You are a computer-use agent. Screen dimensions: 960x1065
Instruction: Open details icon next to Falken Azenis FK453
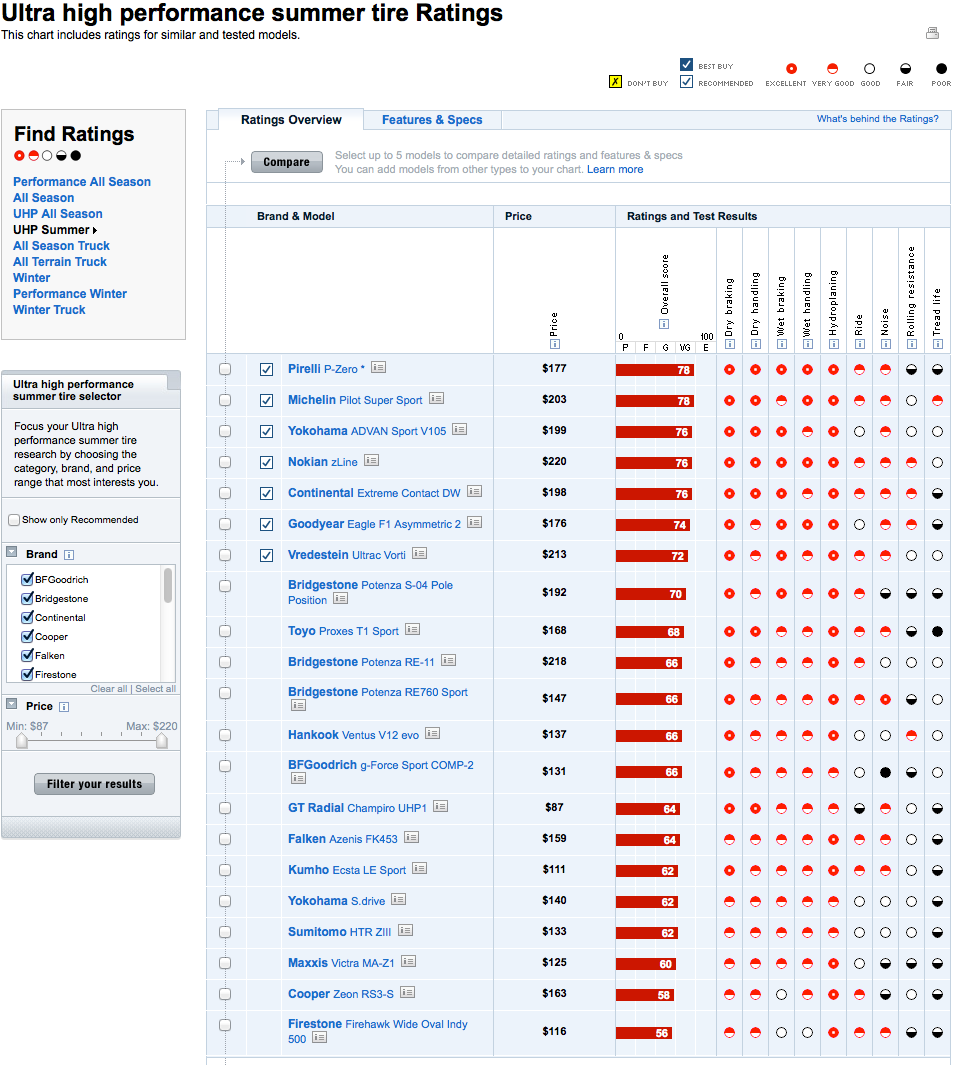(411, 837)
